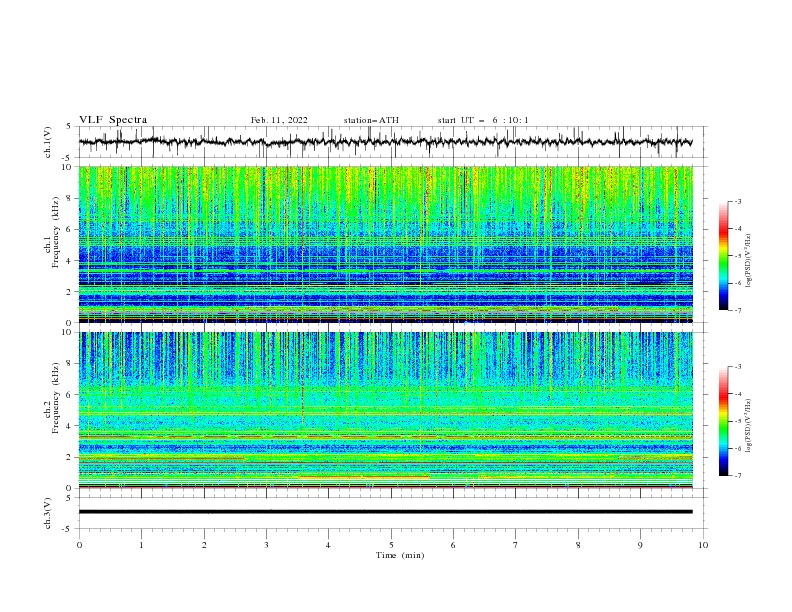Click the time axis tick label "9"

(640, 545)
